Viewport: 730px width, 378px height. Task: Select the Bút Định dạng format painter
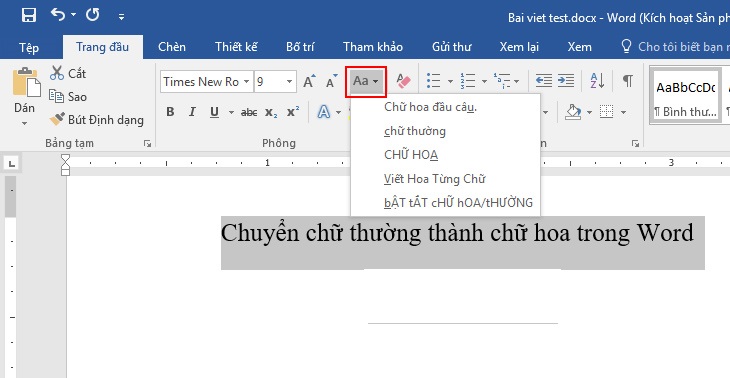point(97,120)
